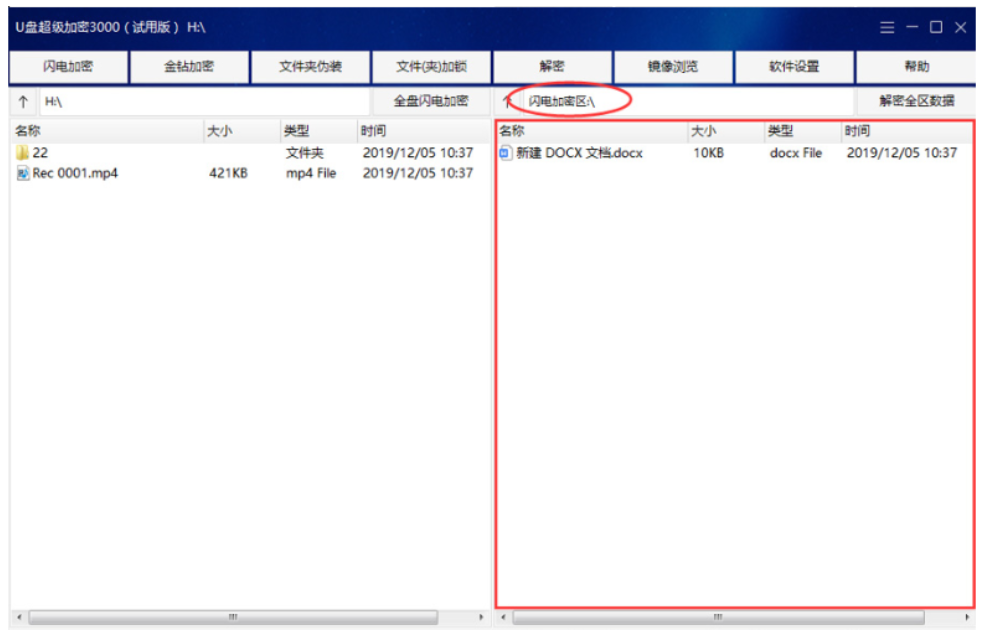This screenshot has width=981, height=636.
Task: Click the up arrow beside H:\ path
Action: [23, 102]
